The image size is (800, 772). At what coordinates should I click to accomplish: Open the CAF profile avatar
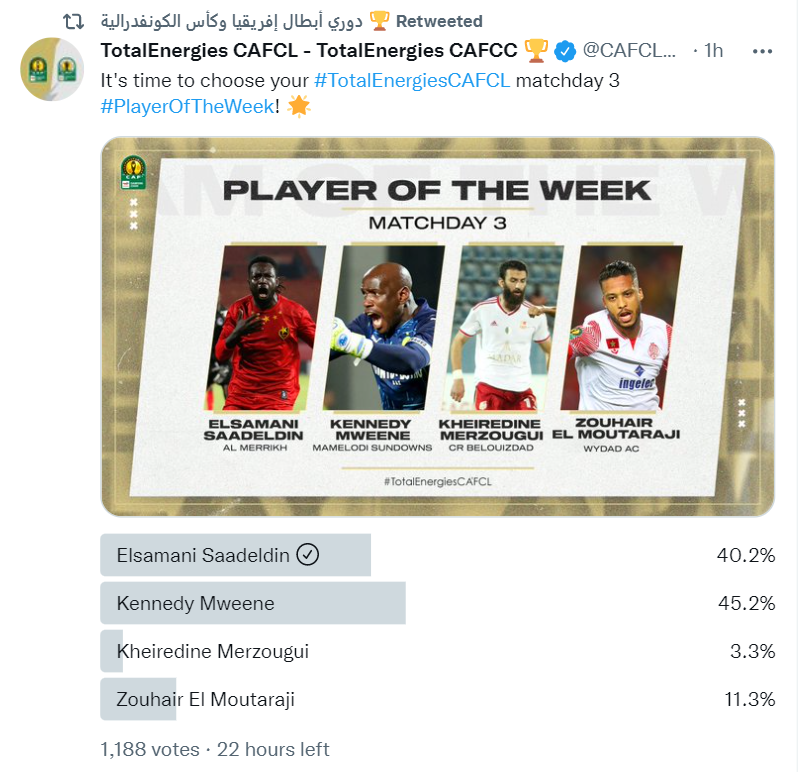52,69
